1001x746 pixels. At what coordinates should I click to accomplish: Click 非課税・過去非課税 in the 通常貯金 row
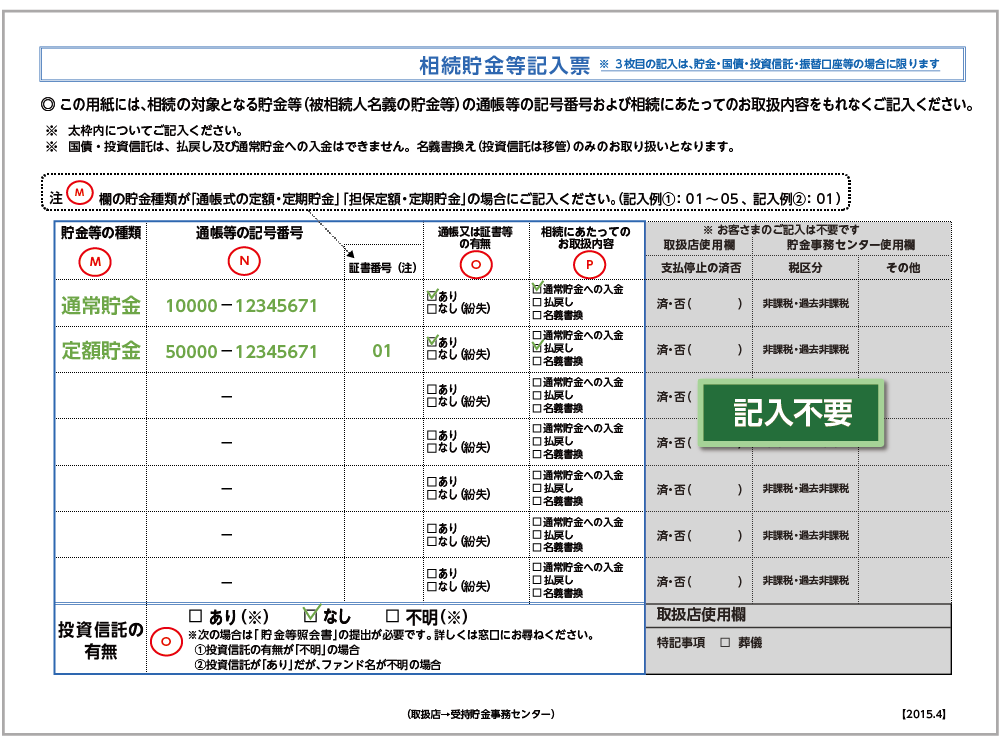pyautogui.click(x=806, y=304)
